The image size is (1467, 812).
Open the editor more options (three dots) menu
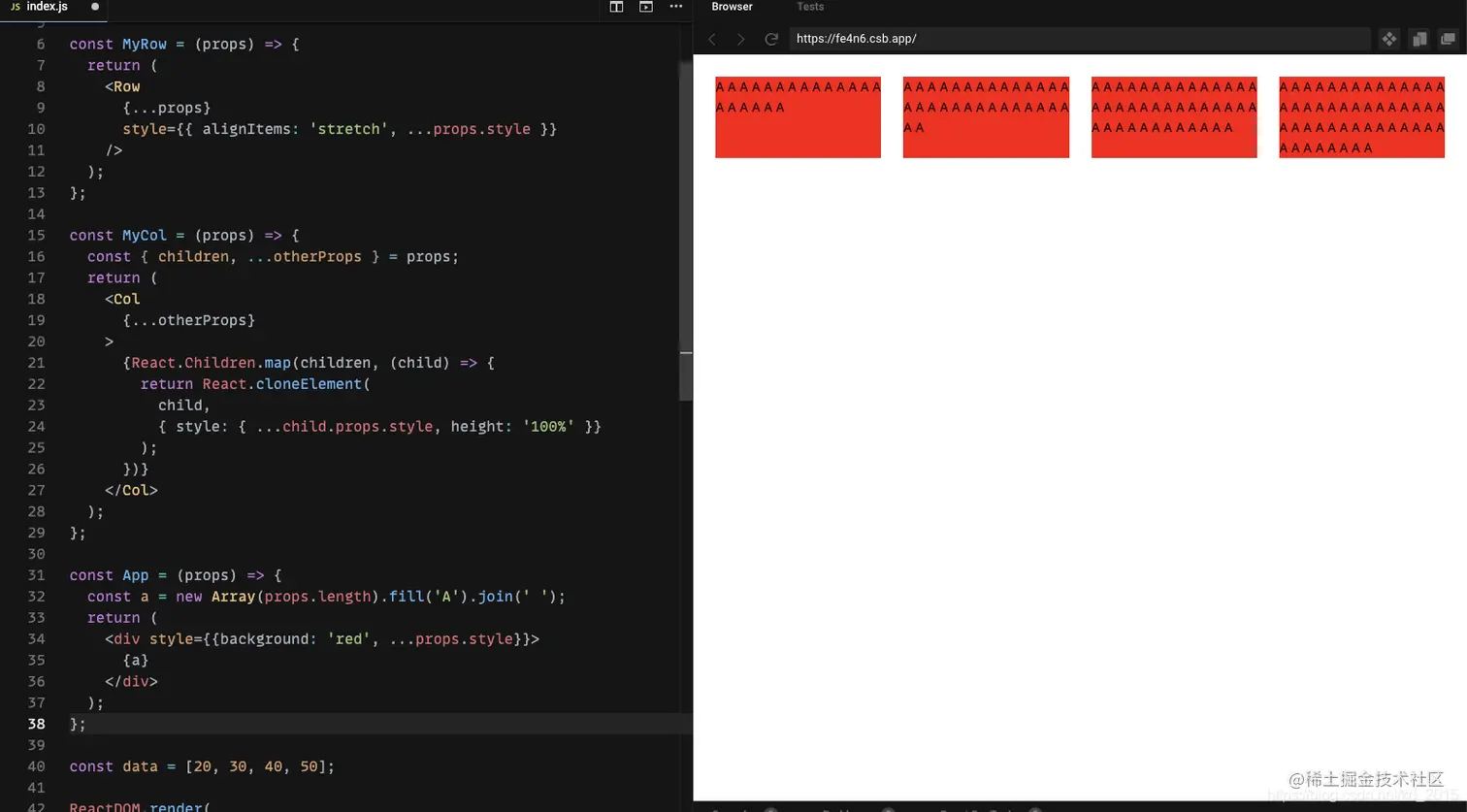pyautogui.click(x=676, y=7)
